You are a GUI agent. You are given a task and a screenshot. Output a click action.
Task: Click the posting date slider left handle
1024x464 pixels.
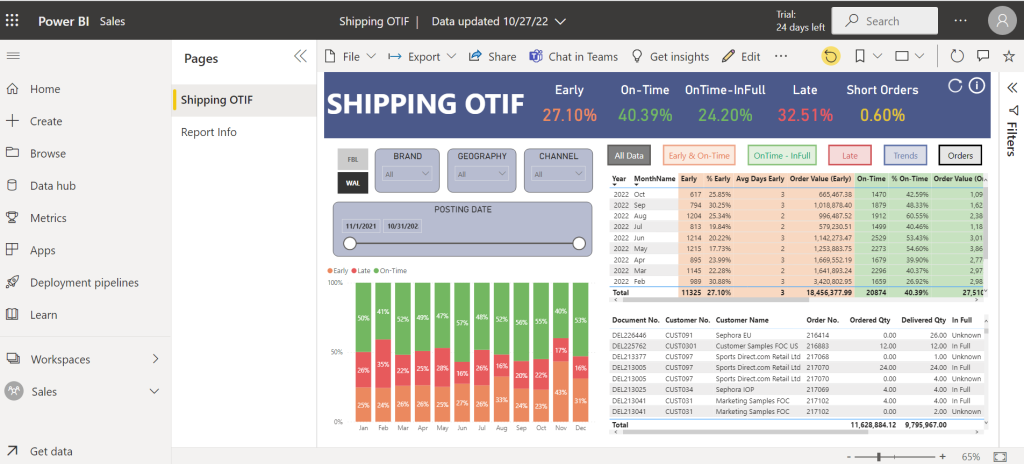point(350,244)
